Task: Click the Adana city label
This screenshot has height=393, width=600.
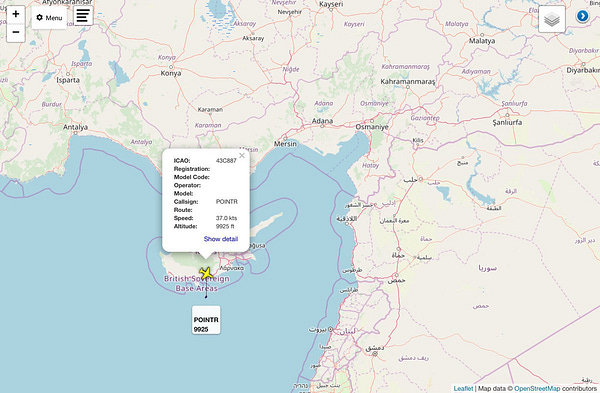Action: coord(322,121)
